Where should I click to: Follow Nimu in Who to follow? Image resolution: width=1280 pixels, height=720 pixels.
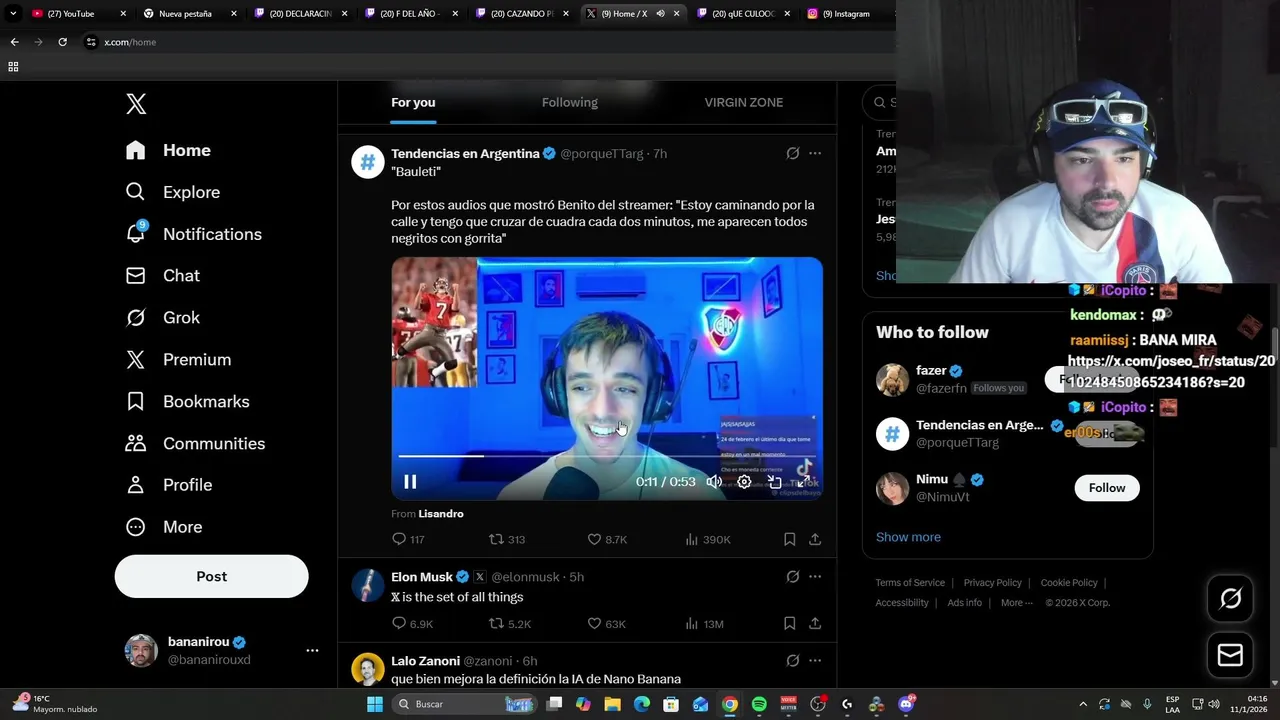[x=1107, y=488]
